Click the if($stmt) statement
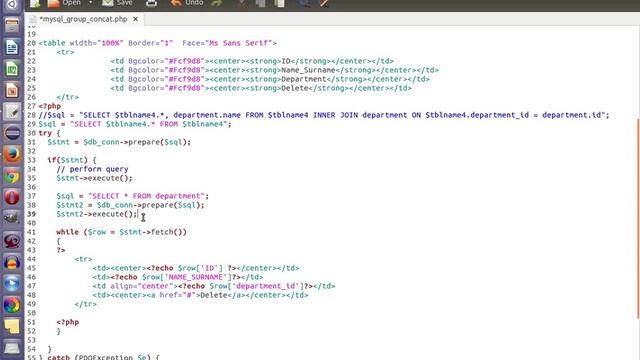Image resolution: width=640 pixels, height=360 pixels. (x=71, y=160)
